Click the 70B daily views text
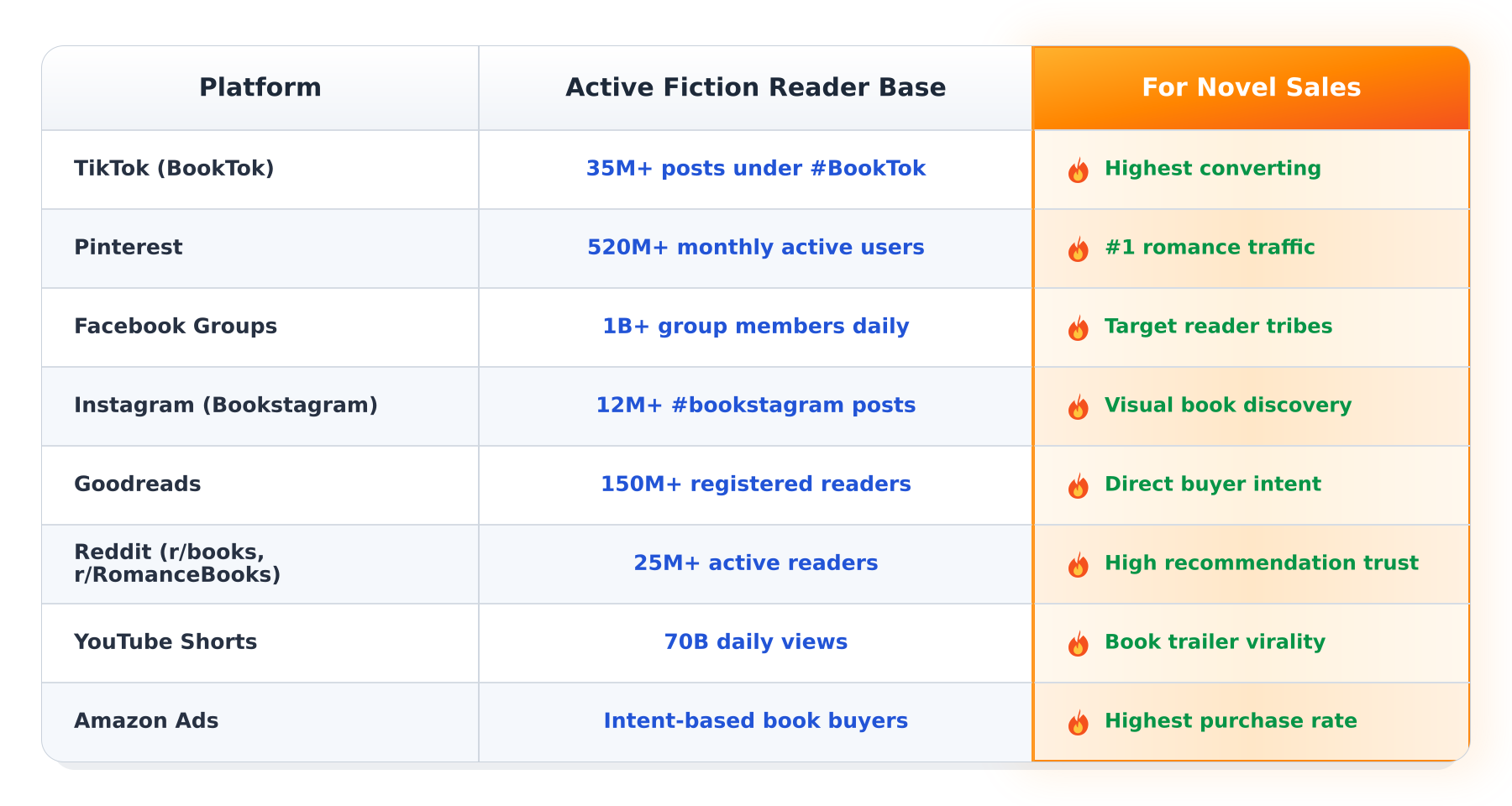Screen dimensions: 1512x806 (756, 642)
